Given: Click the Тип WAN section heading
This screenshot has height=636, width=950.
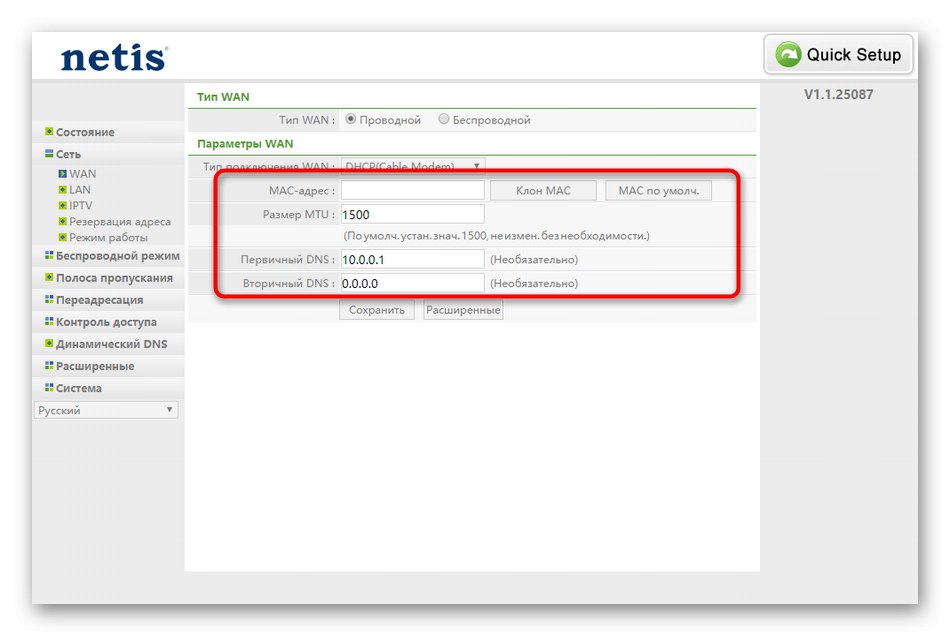Looking at the screenshot, I should point(223,97).
